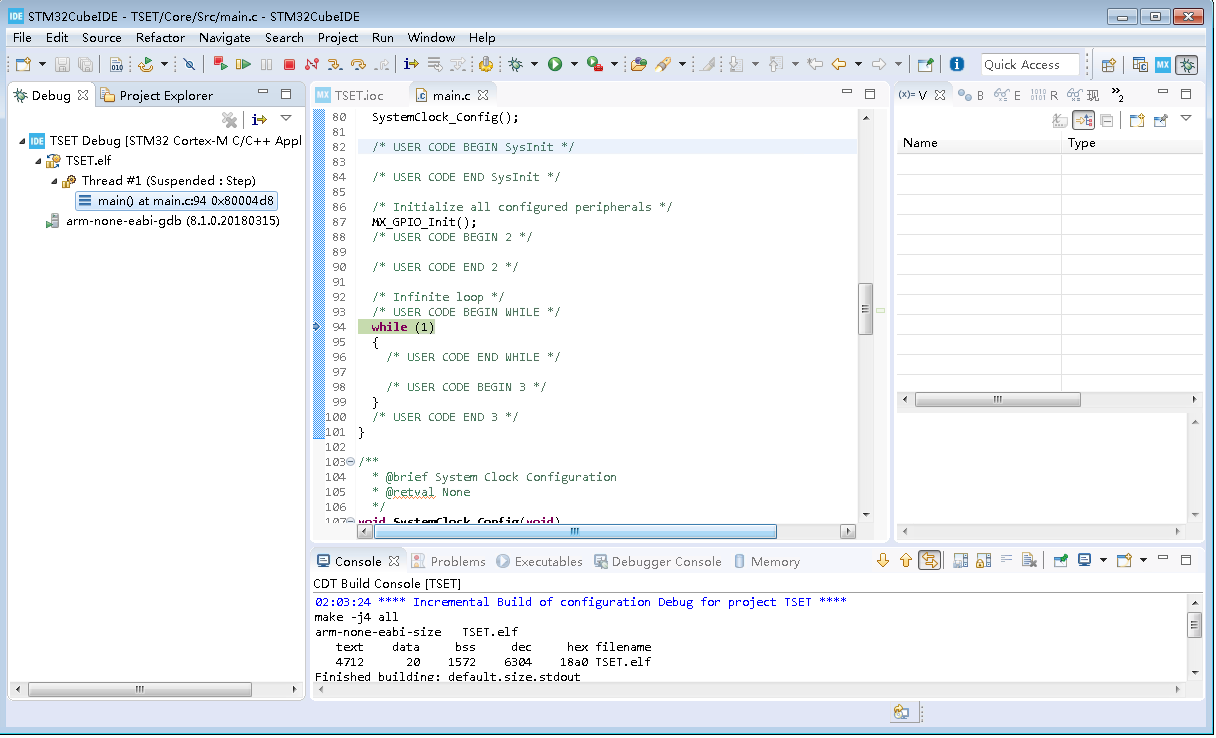Click Remove All Terminated Launches icon
The image size is (1216, 738).
(x=229, y=119)
